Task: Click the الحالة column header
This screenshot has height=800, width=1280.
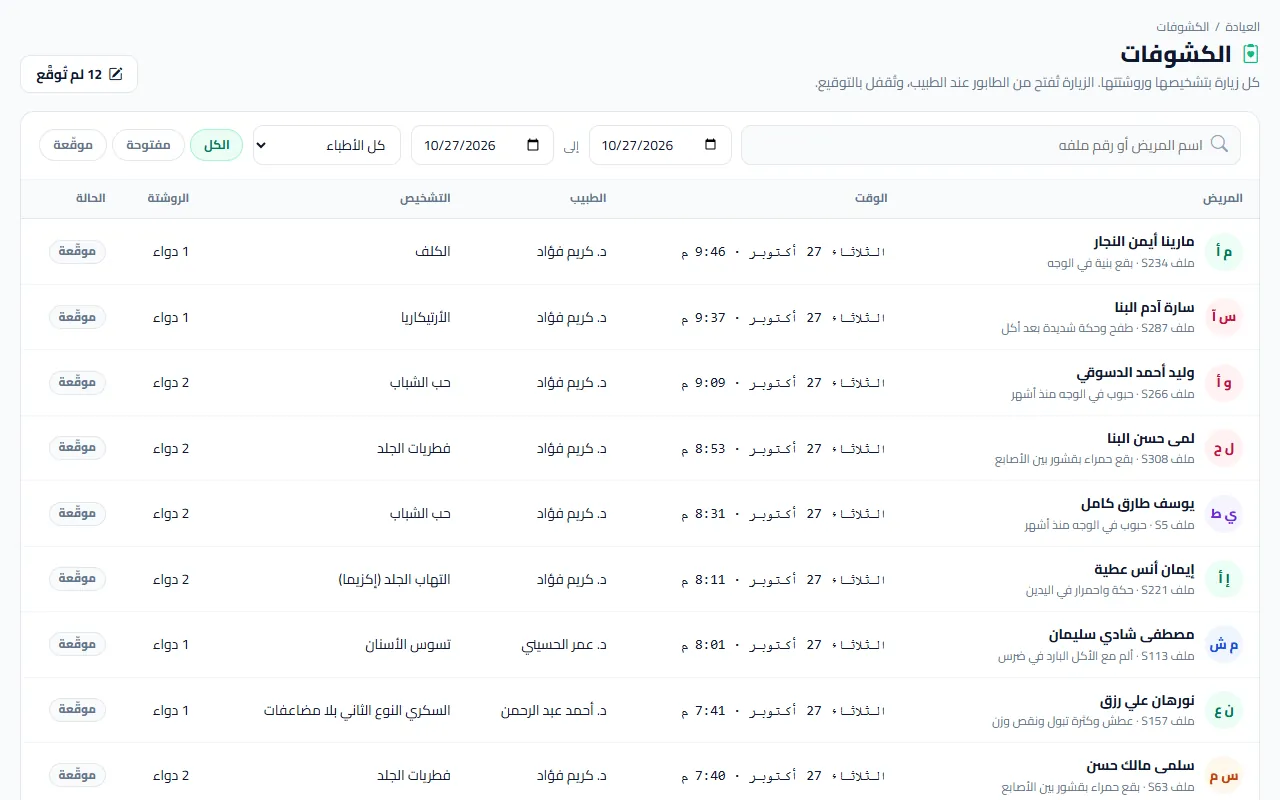Action: pos(91,198)
